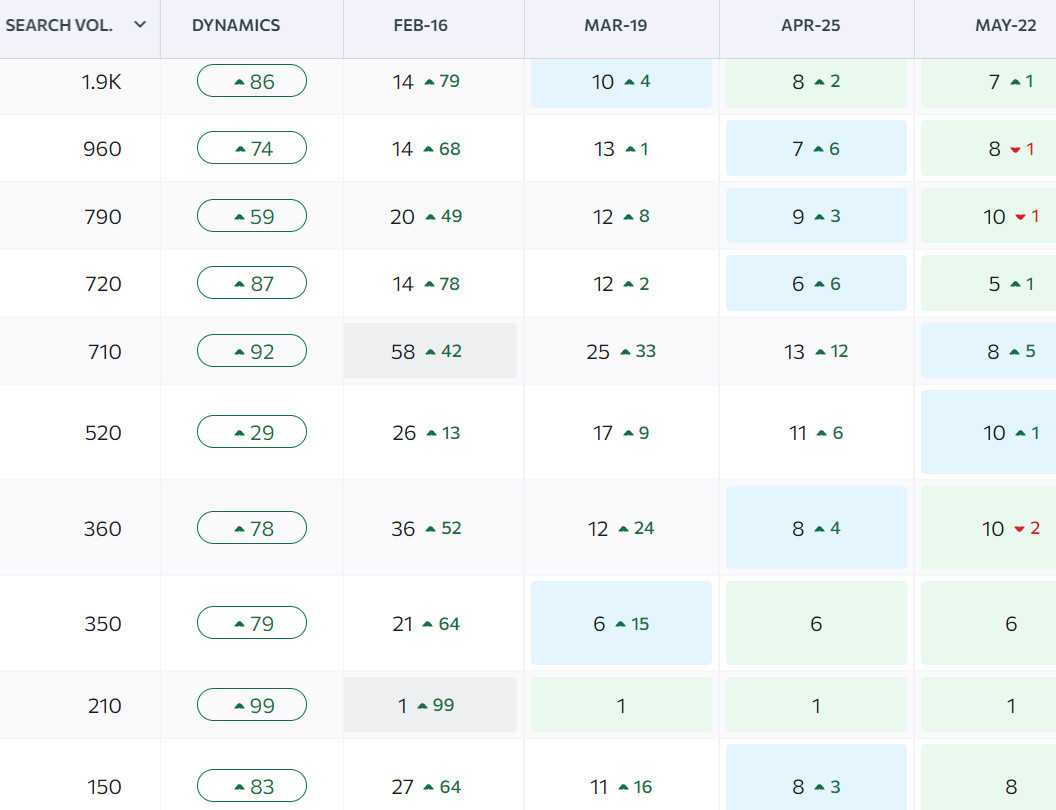This screenshot has height=810, width=1056.
Task: Click the red down arrow beside change value 2
Action: coord(1019,529)
